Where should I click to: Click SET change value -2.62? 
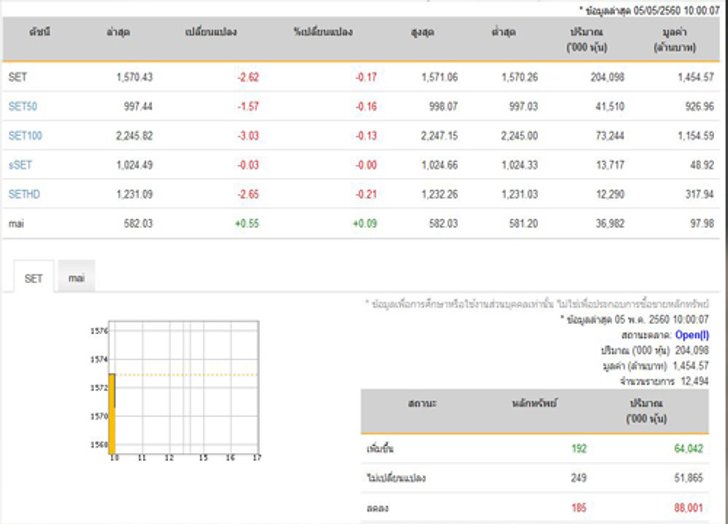[x=248, y=77]
